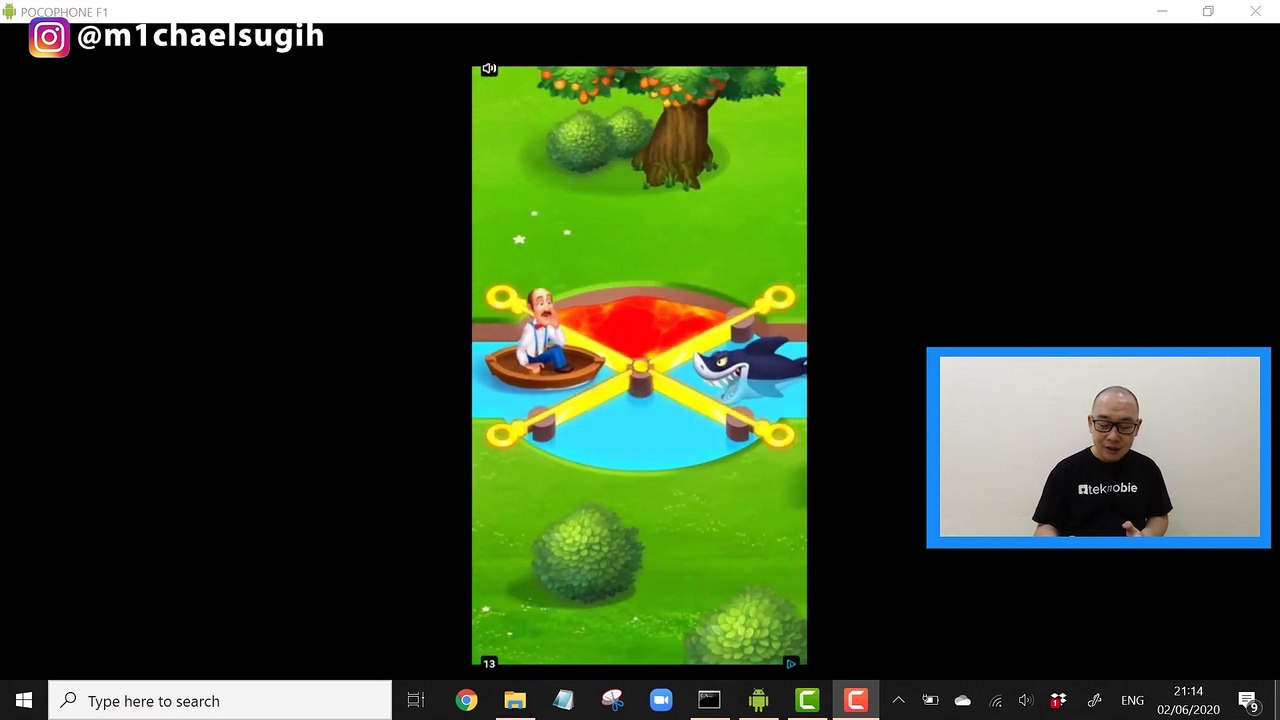Minimize the POCOPHONE F1 window
The image size is (1280, 720).
[x=1162, y=11]
